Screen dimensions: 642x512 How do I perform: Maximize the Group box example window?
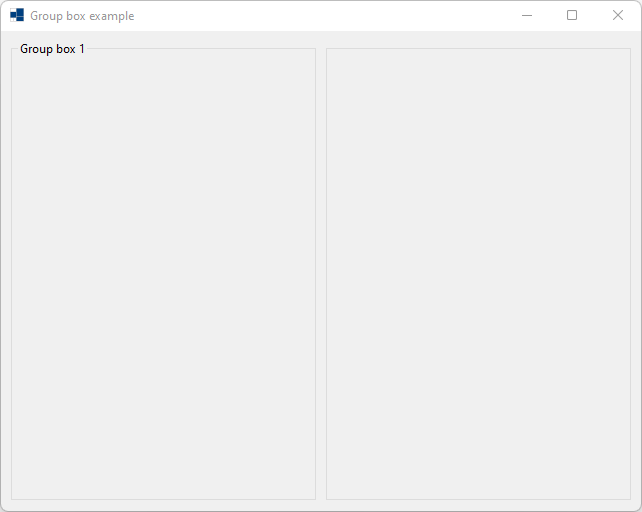coord(572,15)
